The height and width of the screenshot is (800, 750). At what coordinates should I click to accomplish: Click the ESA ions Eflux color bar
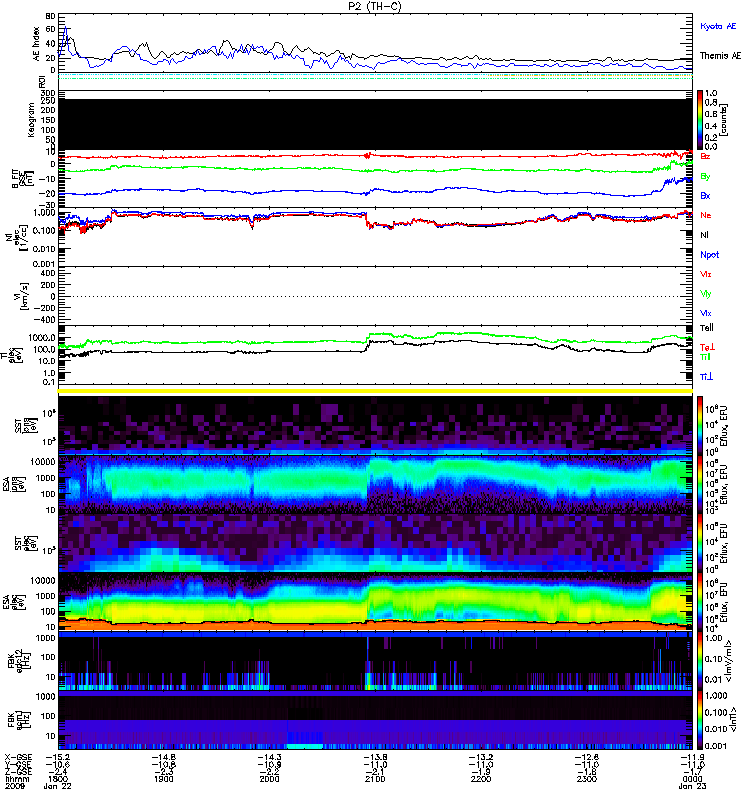coord(700,484)
